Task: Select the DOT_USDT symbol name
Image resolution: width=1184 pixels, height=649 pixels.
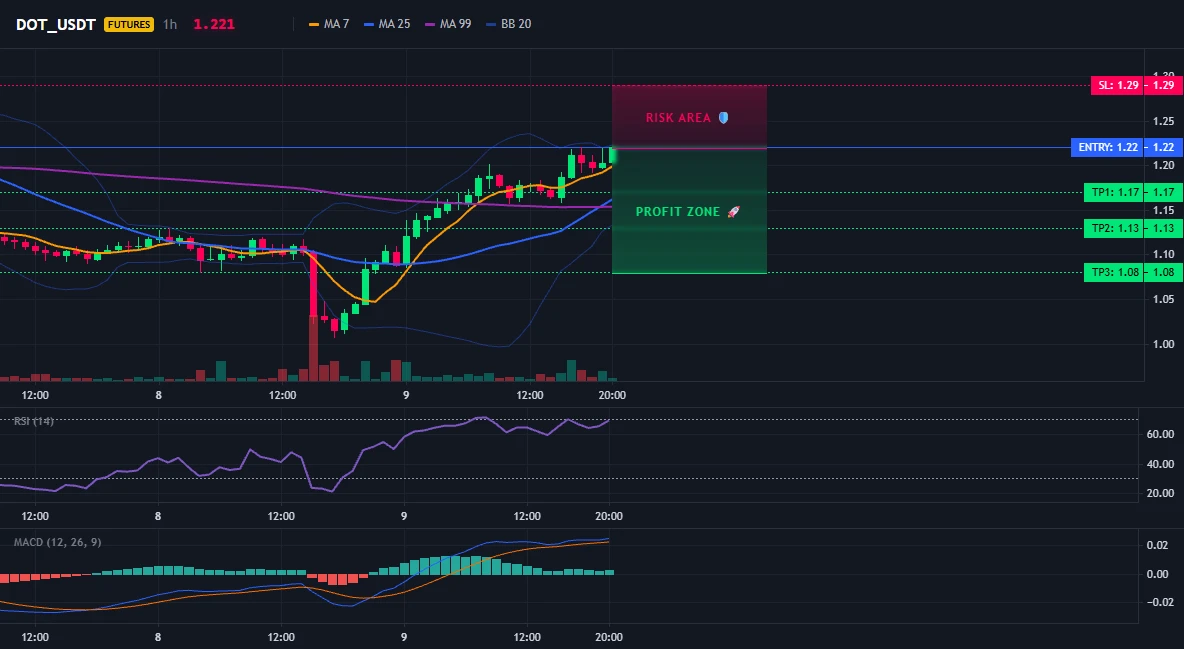Action: point(56,24)
